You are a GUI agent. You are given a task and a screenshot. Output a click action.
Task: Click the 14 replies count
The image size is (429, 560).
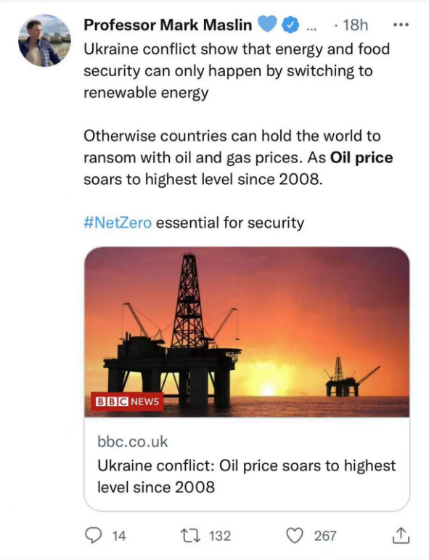click(119, 536)
